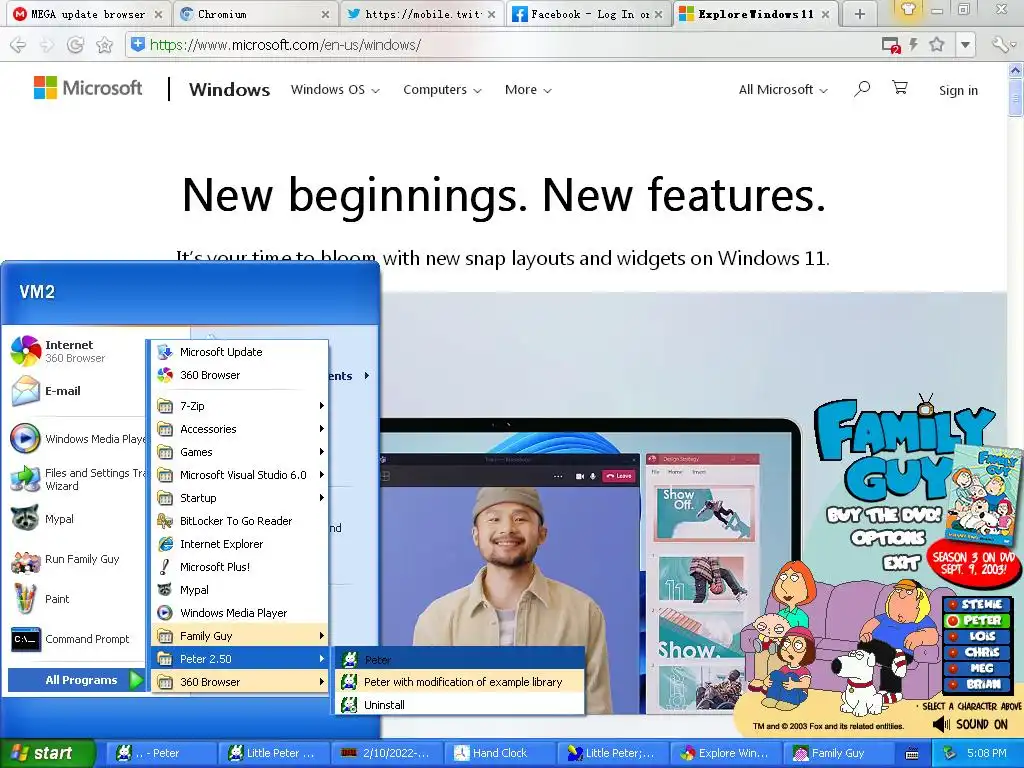This screenshot has width=1024, height=768.
Task: Expand All Microsoft dropdown
Action: coord(783,89)
